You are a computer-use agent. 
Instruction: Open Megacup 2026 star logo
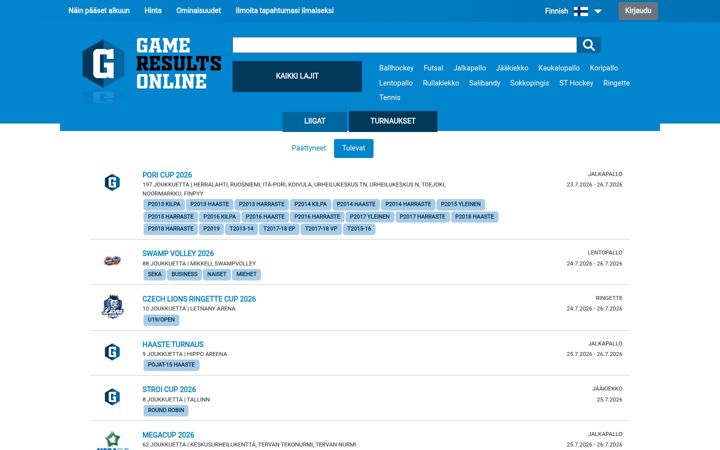tap(112, 440)
